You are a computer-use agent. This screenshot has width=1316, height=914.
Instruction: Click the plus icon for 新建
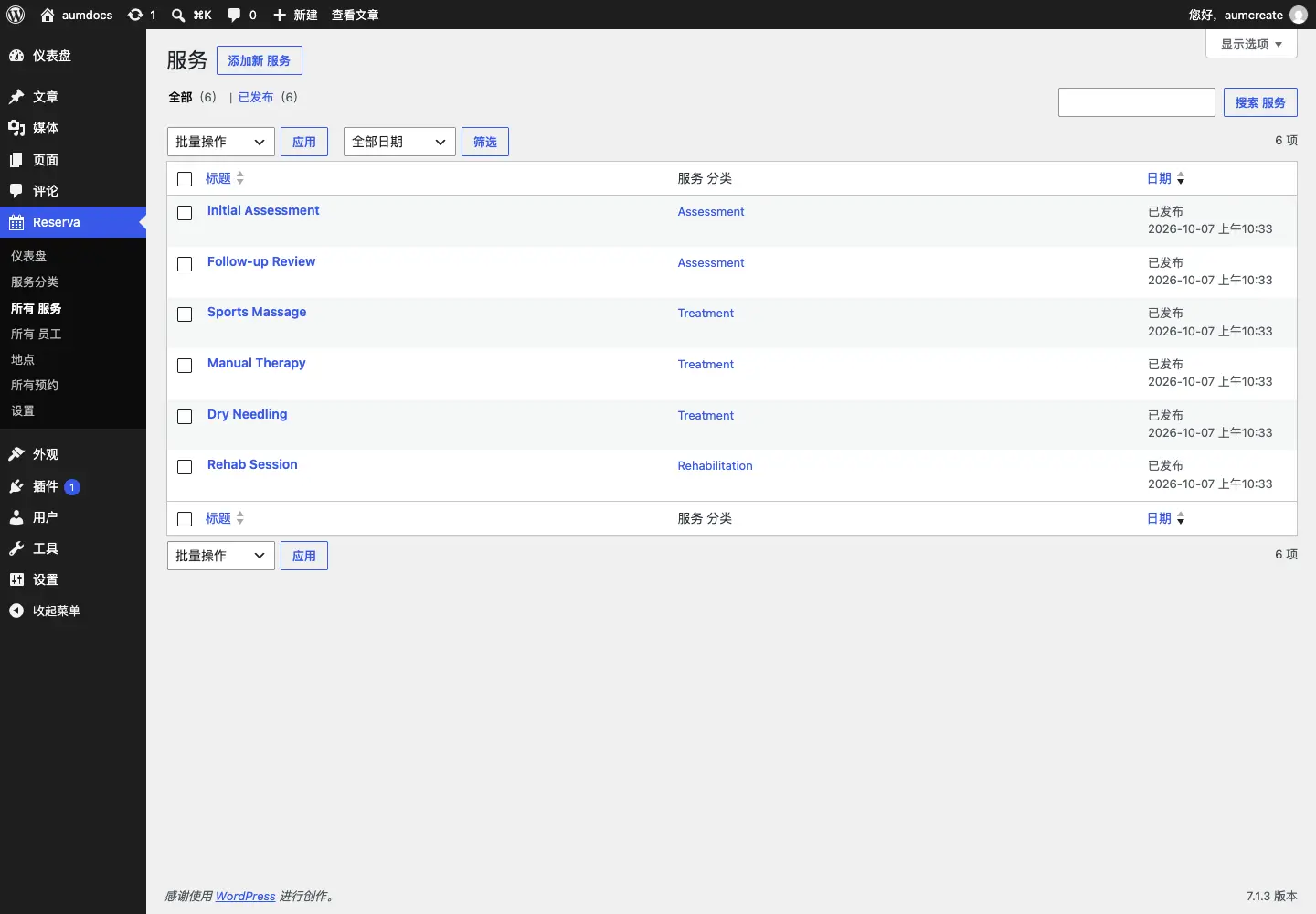click(x=280, y=15)
